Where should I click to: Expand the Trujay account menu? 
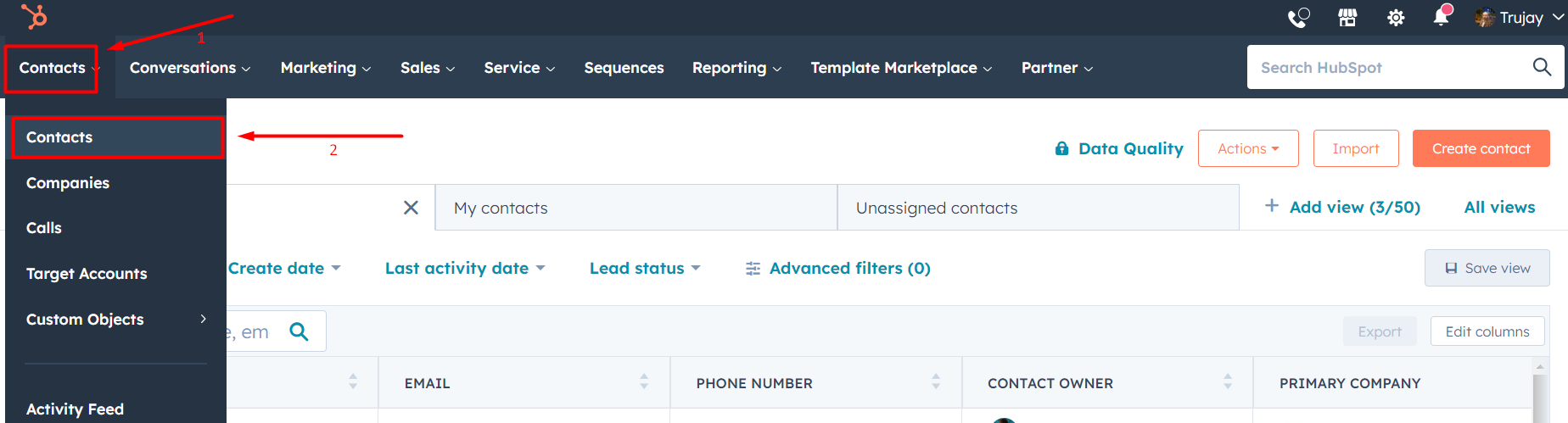(x=1558, y=17)
